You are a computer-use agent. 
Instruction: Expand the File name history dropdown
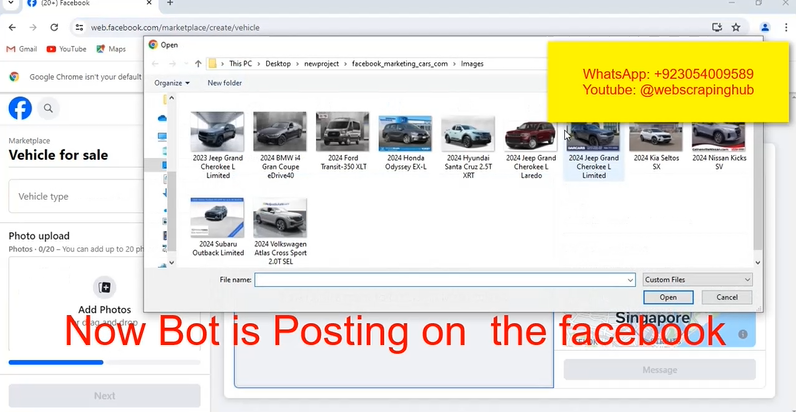click(630, 280)
